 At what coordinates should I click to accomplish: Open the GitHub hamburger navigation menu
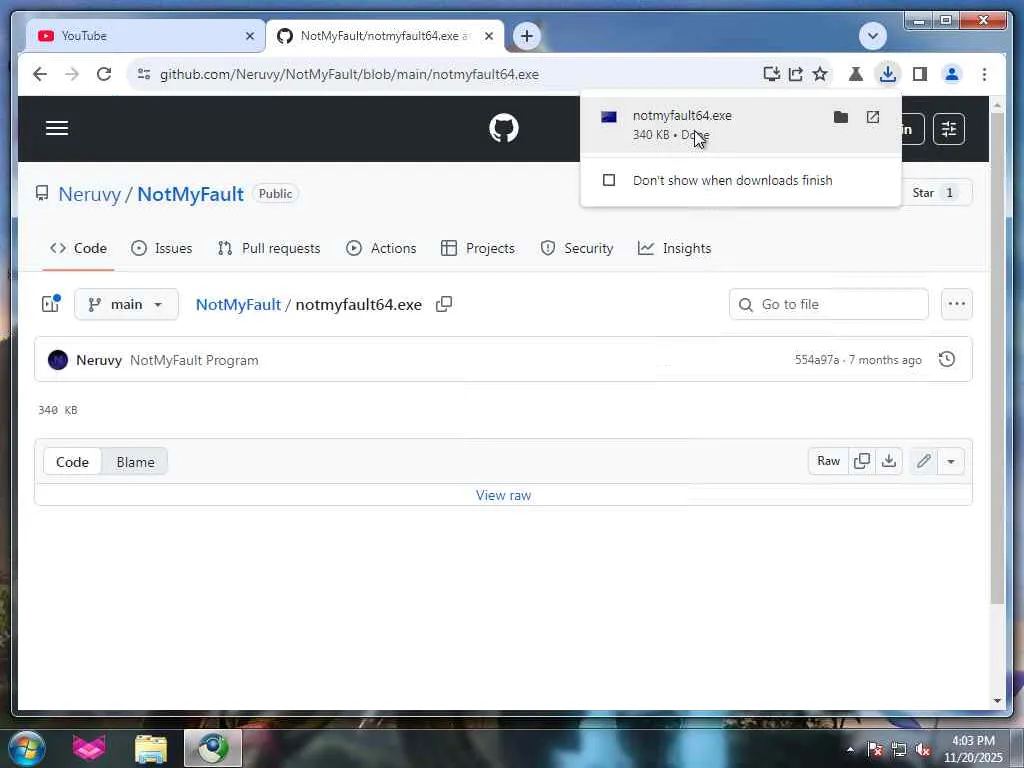[57, 128]
